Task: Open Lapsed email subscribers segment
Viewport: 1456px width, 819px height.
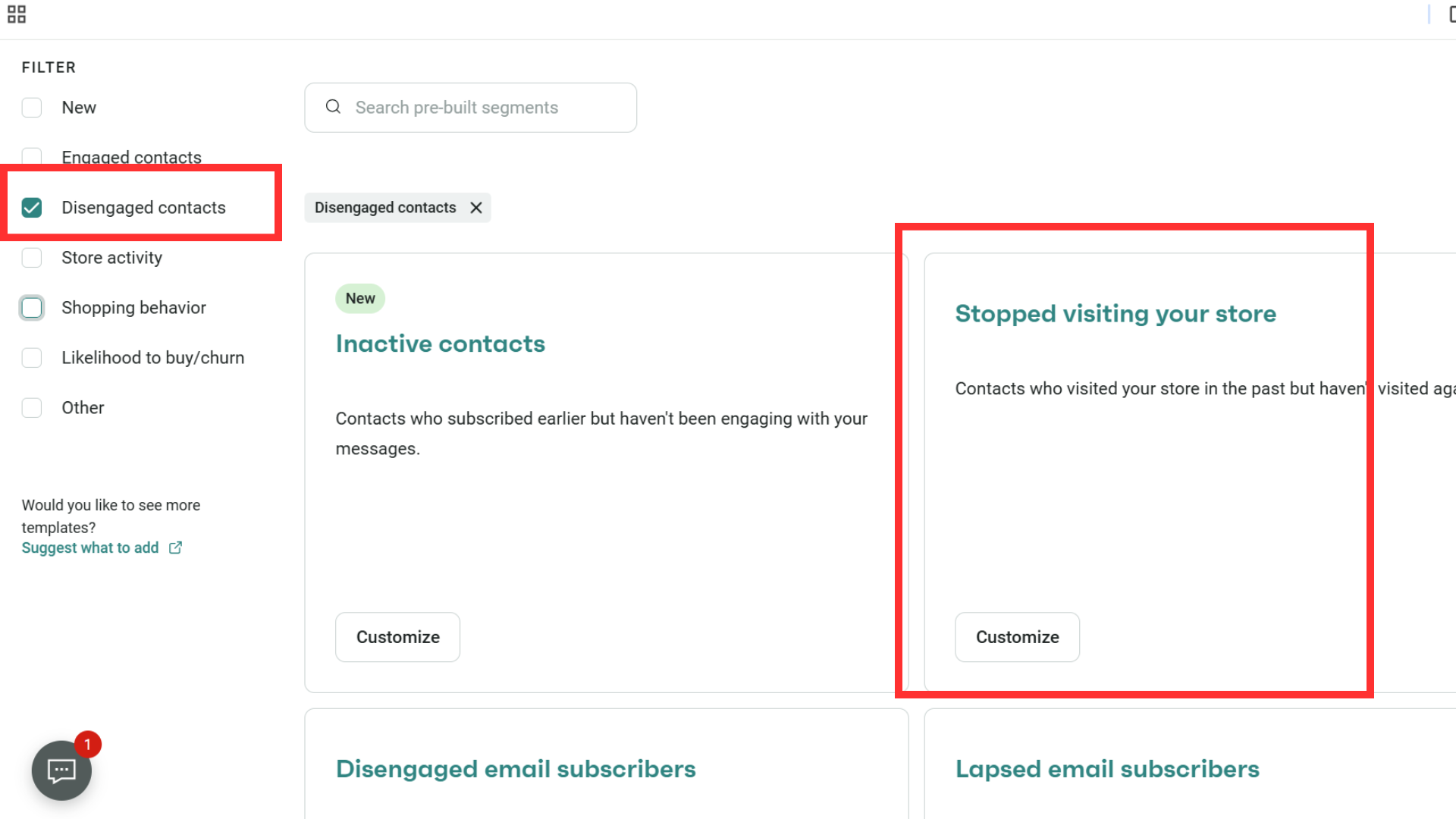Action: pyautogui.click(x=1107, y=769)
